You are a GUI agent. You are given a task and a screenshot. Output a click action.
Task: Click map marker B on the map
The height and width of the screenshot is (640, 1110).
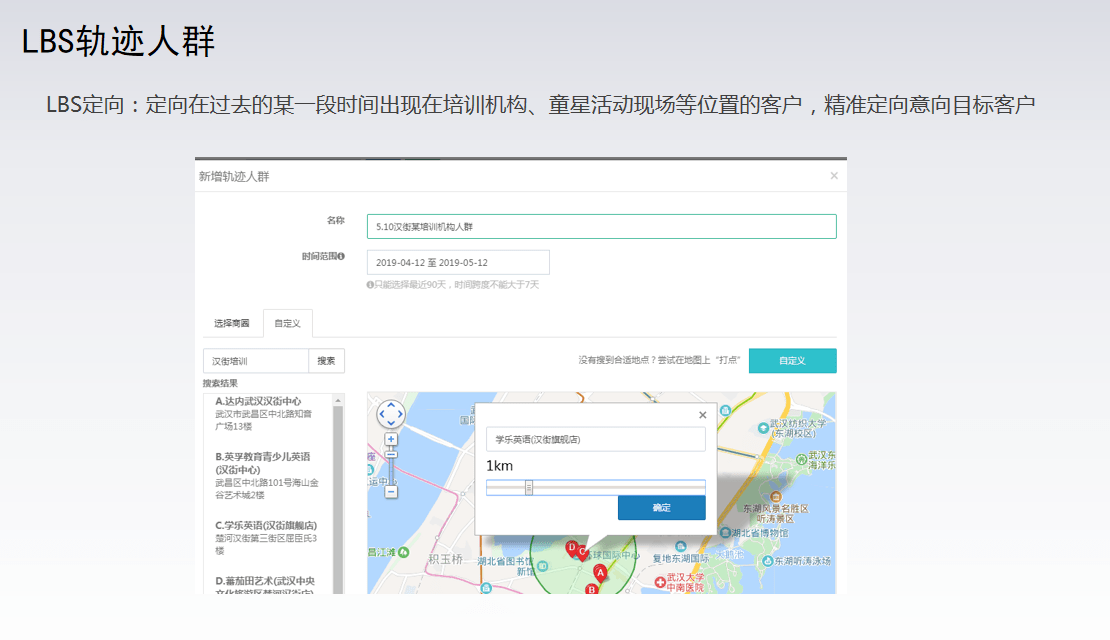point(590,589)
